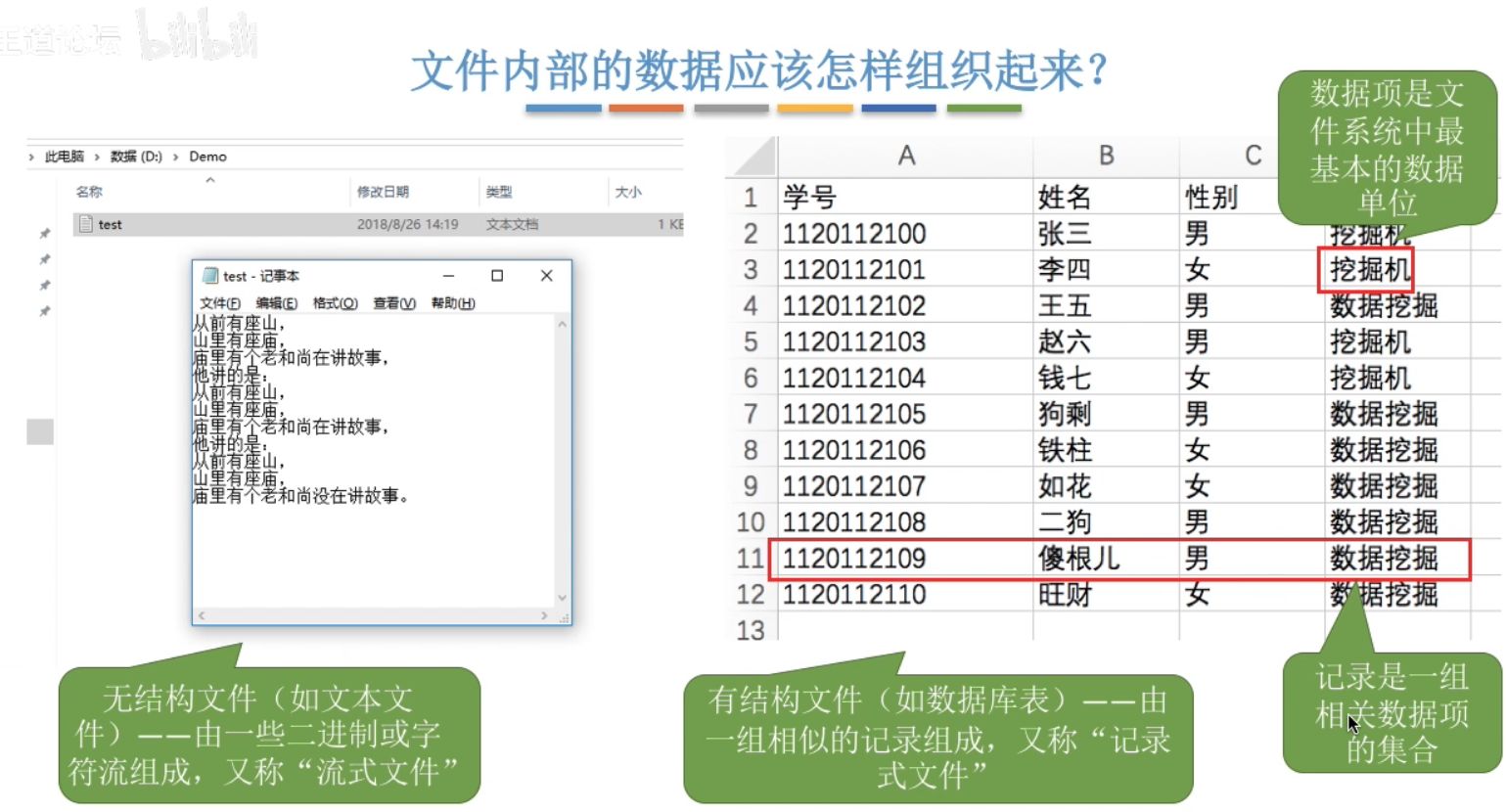Maximize the test Notepad window

coord(497,276)
